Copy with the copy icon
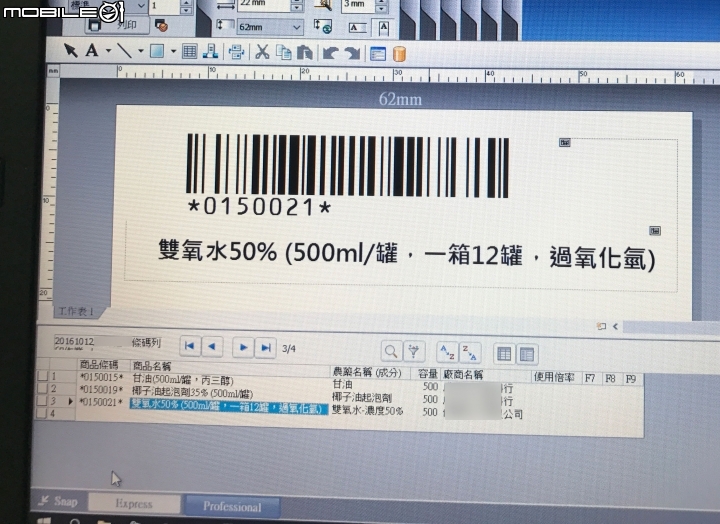The image size is (720, 524). pos(284,53)
